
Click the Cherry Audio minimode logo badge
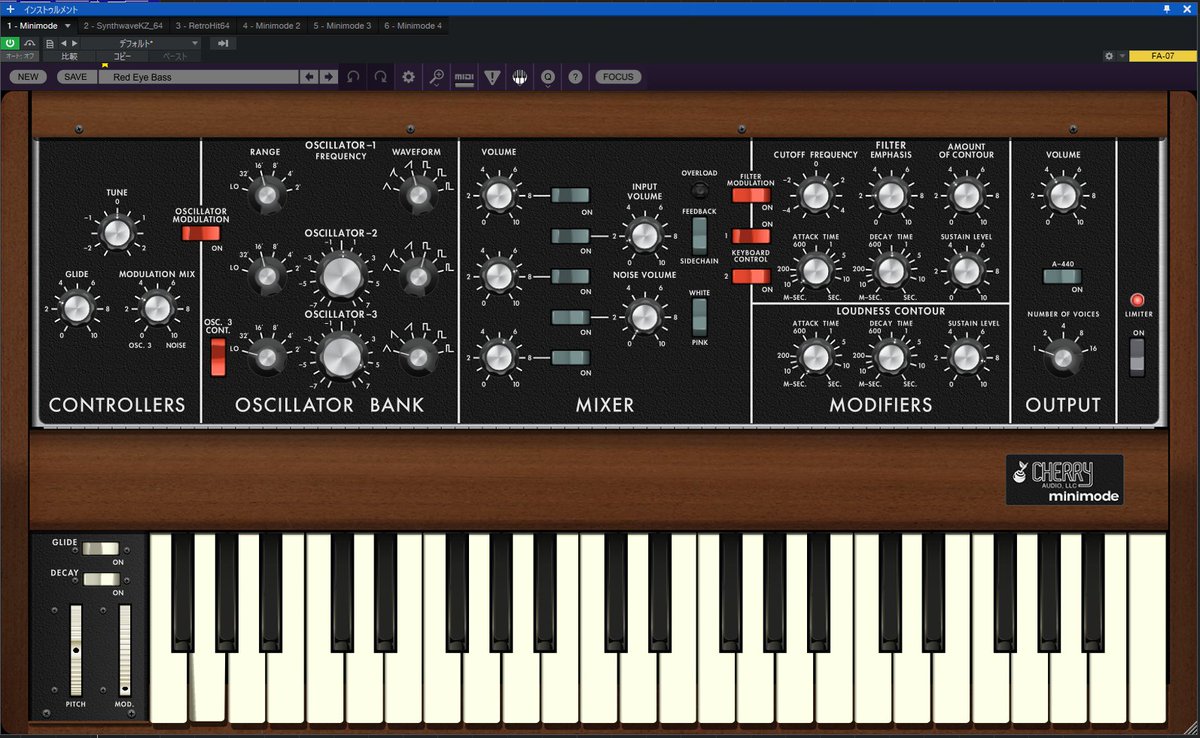click(x=1064, y=480)
